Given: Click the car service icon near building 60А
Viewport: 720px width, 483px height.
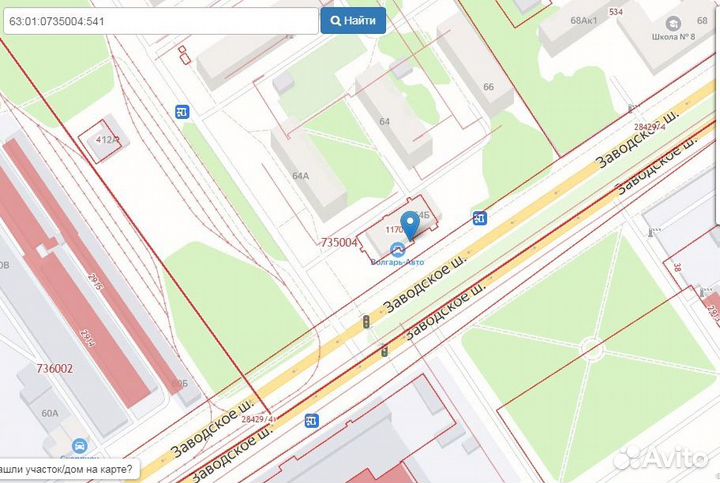Looking at the screenshot, I should tap(79, 446).
